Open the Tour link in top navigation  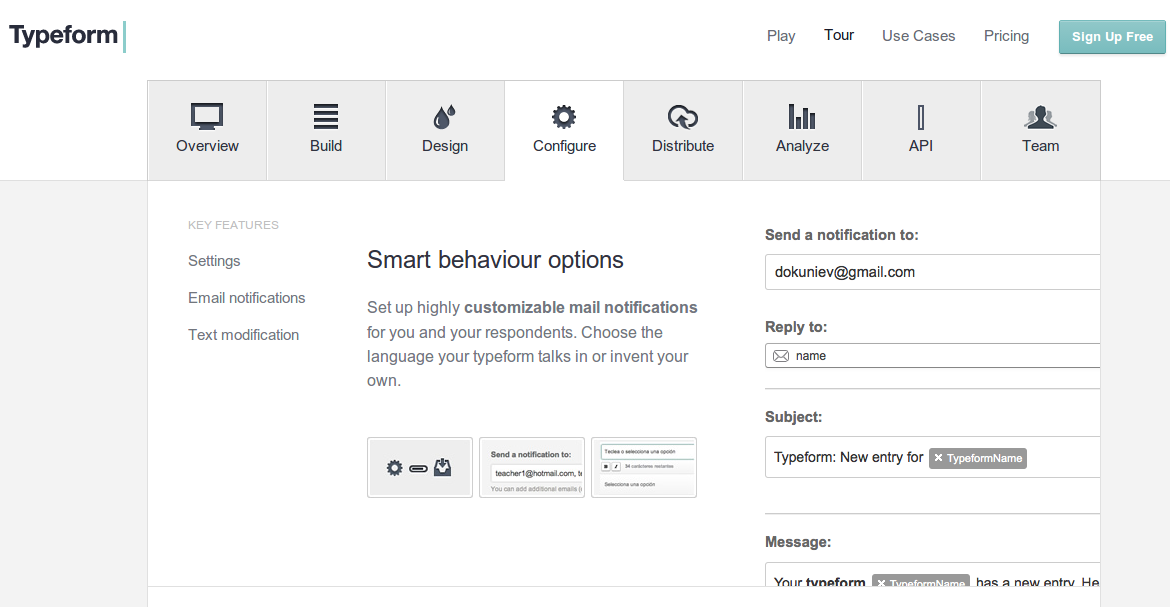click(x=839, y=35)
